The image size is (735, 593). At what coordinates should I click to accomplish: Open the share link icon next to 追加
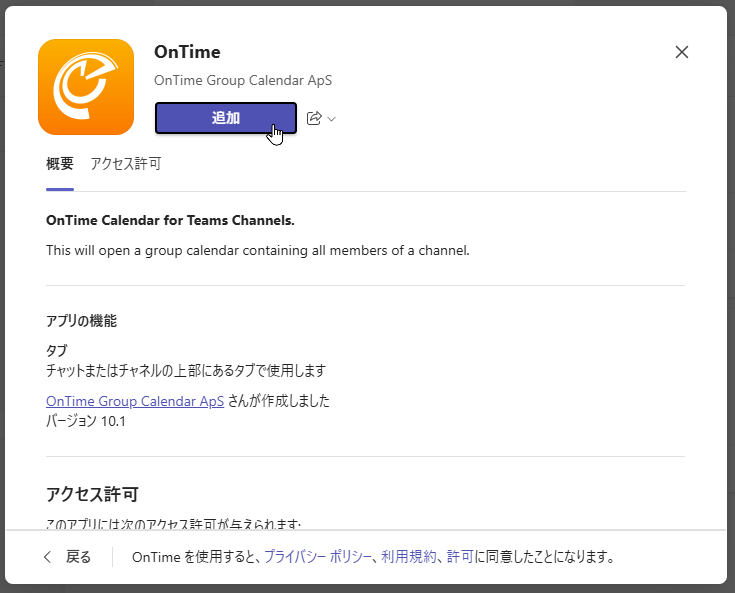click(x=314, y=118)
